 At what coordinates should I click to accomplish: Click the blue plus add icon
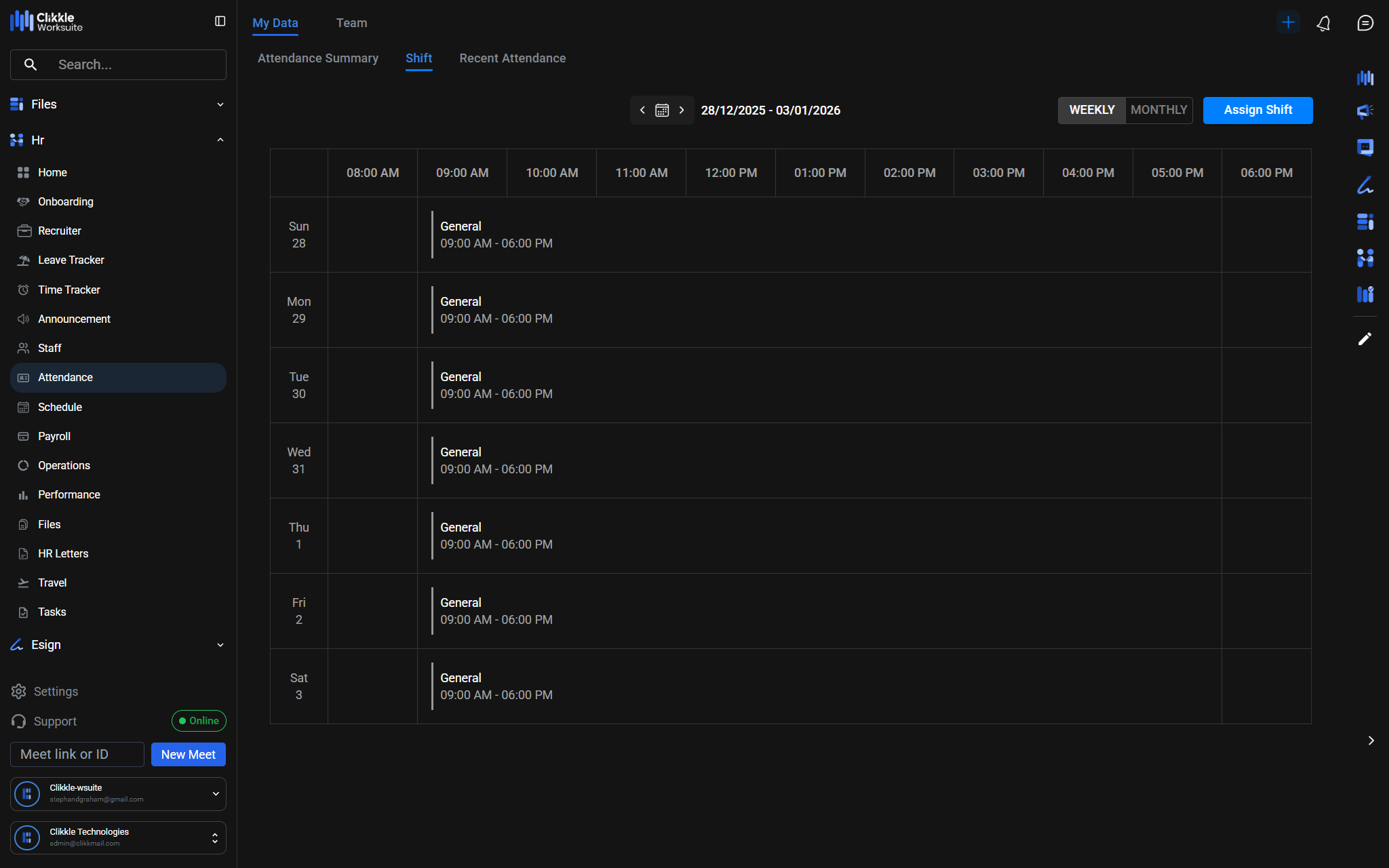pos(1287,22)
